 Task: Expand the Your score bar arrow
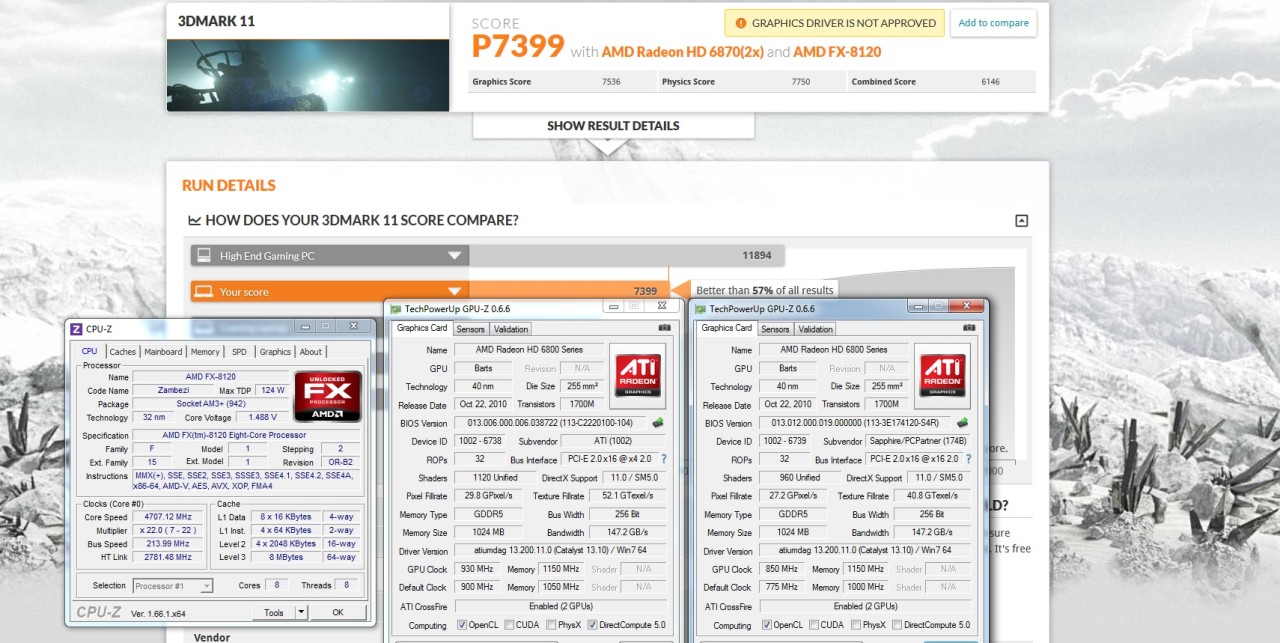point(454,292)
